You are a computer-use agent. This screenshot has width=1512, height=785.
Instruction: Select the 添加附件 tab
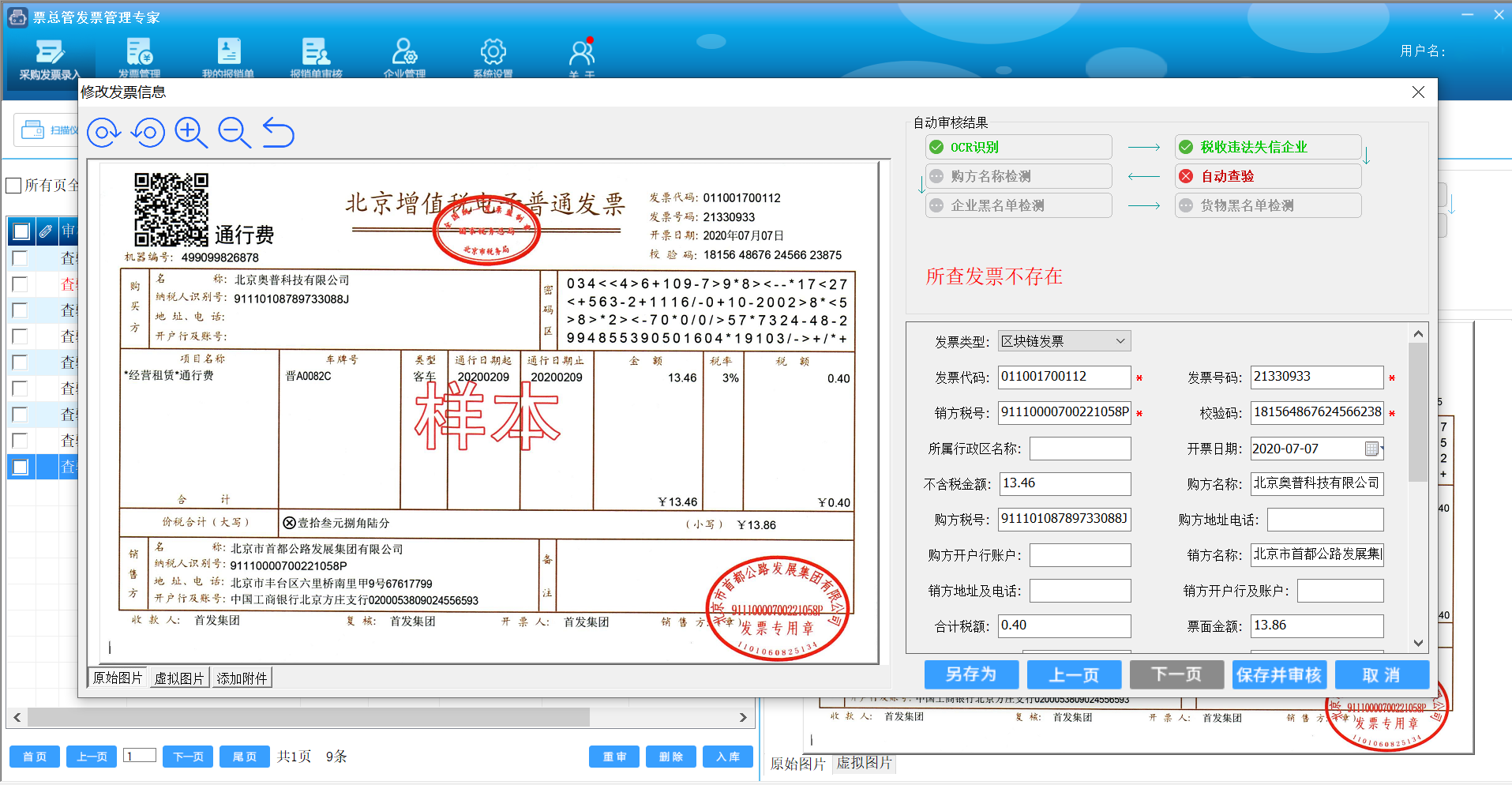tap(242, 677)
